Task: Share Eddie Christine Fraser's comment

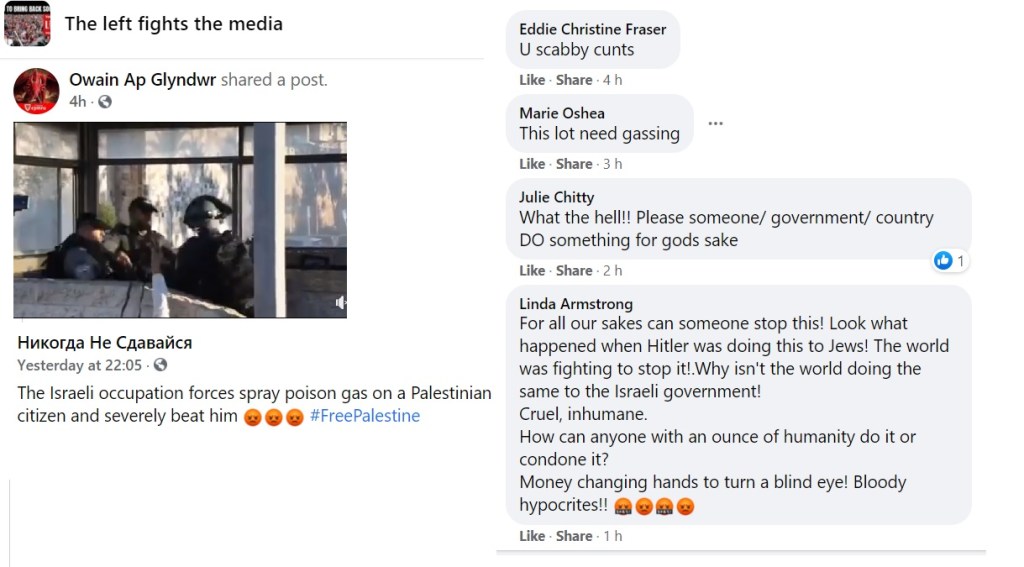Action: click(574, 80)
